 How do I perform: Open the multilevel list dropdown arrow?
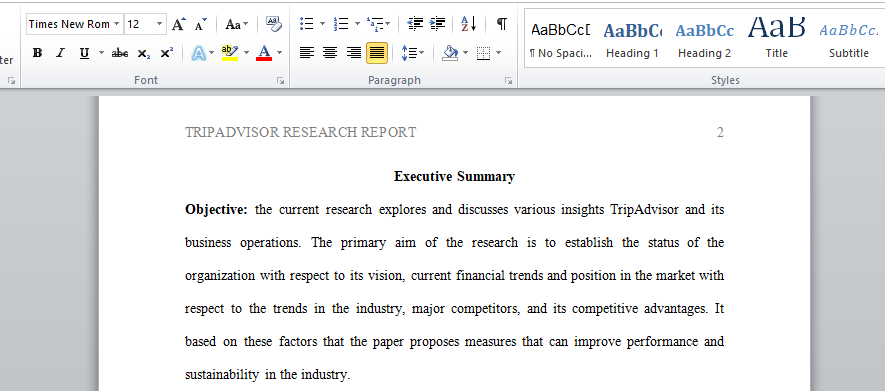(388, 24)
